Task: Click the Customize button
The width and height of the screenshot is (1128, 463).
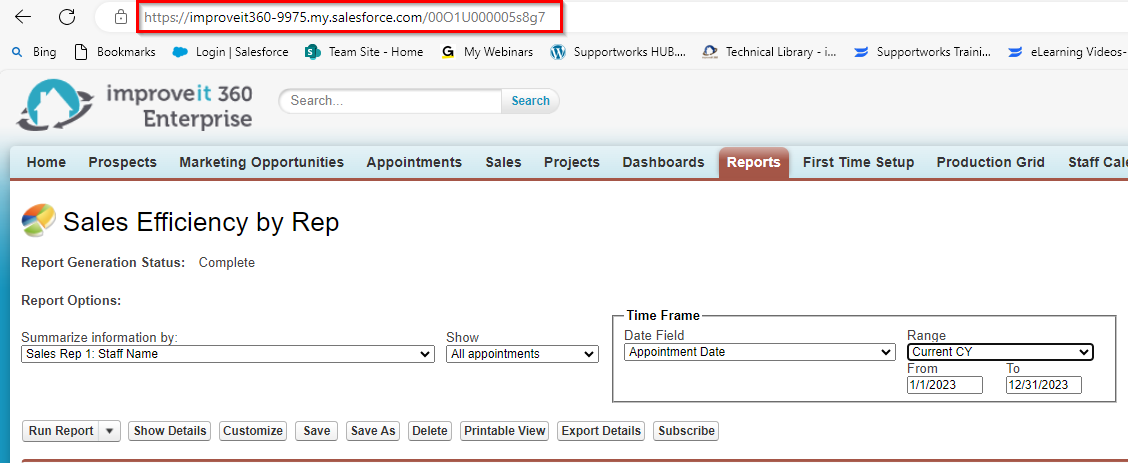Action: point(253,431)
